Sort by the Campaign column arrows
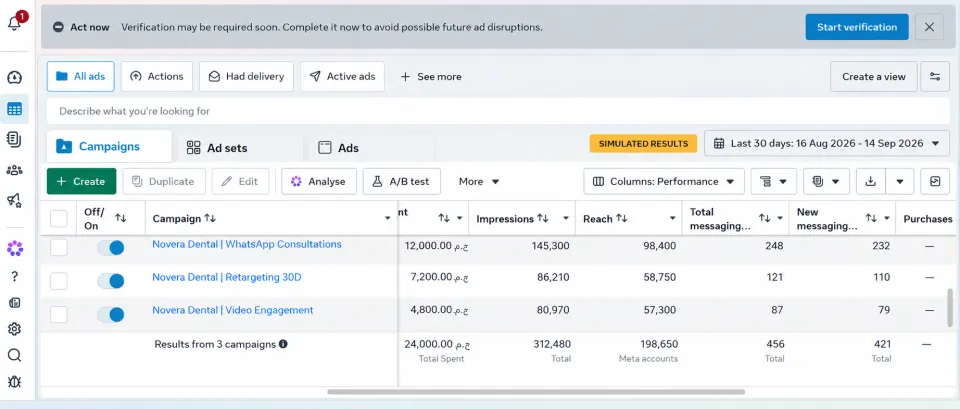Viewport: 960px width, 409px height. (x=210, y=219)
